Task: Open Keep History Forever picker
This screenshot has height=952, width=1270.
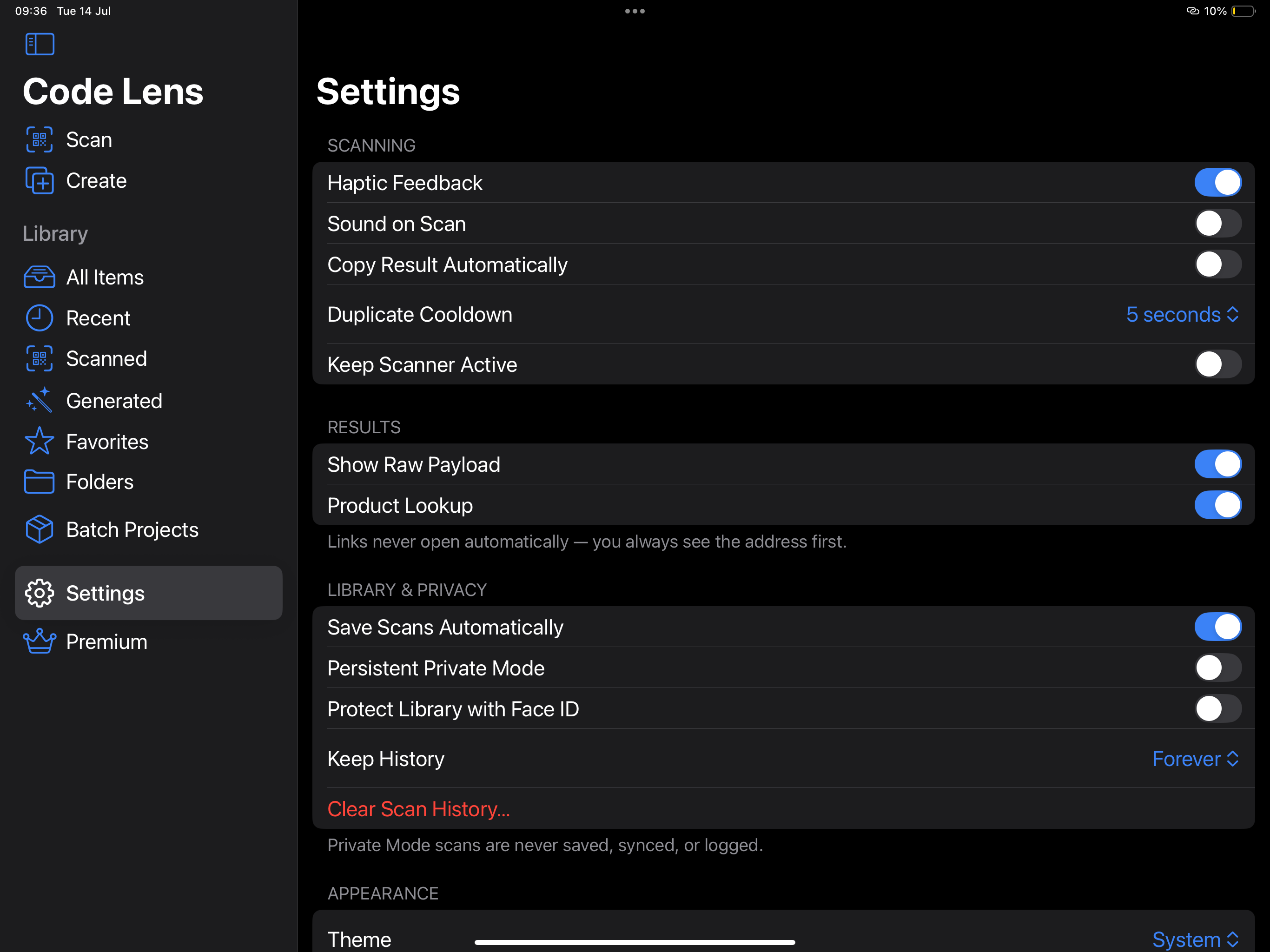Action: click(x=1195, y=759)
